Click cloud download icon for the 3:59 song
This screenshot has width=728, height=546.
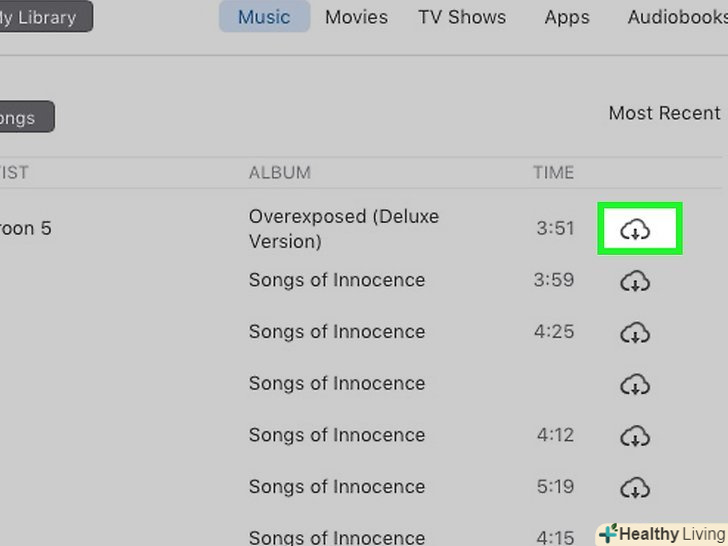coord(635,282)
